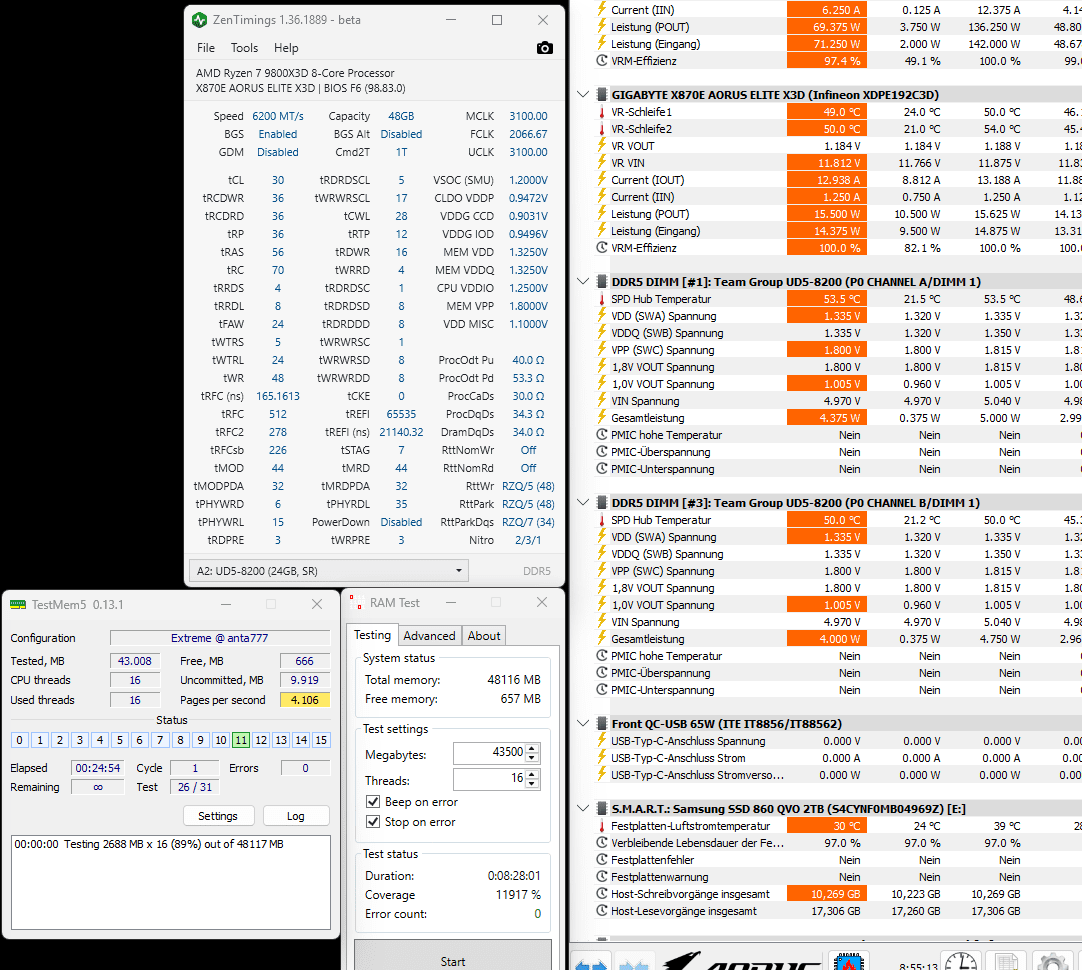
Task: Click the Host-Lesevorgänge insgesamt row label
Action: coord(683,911)
